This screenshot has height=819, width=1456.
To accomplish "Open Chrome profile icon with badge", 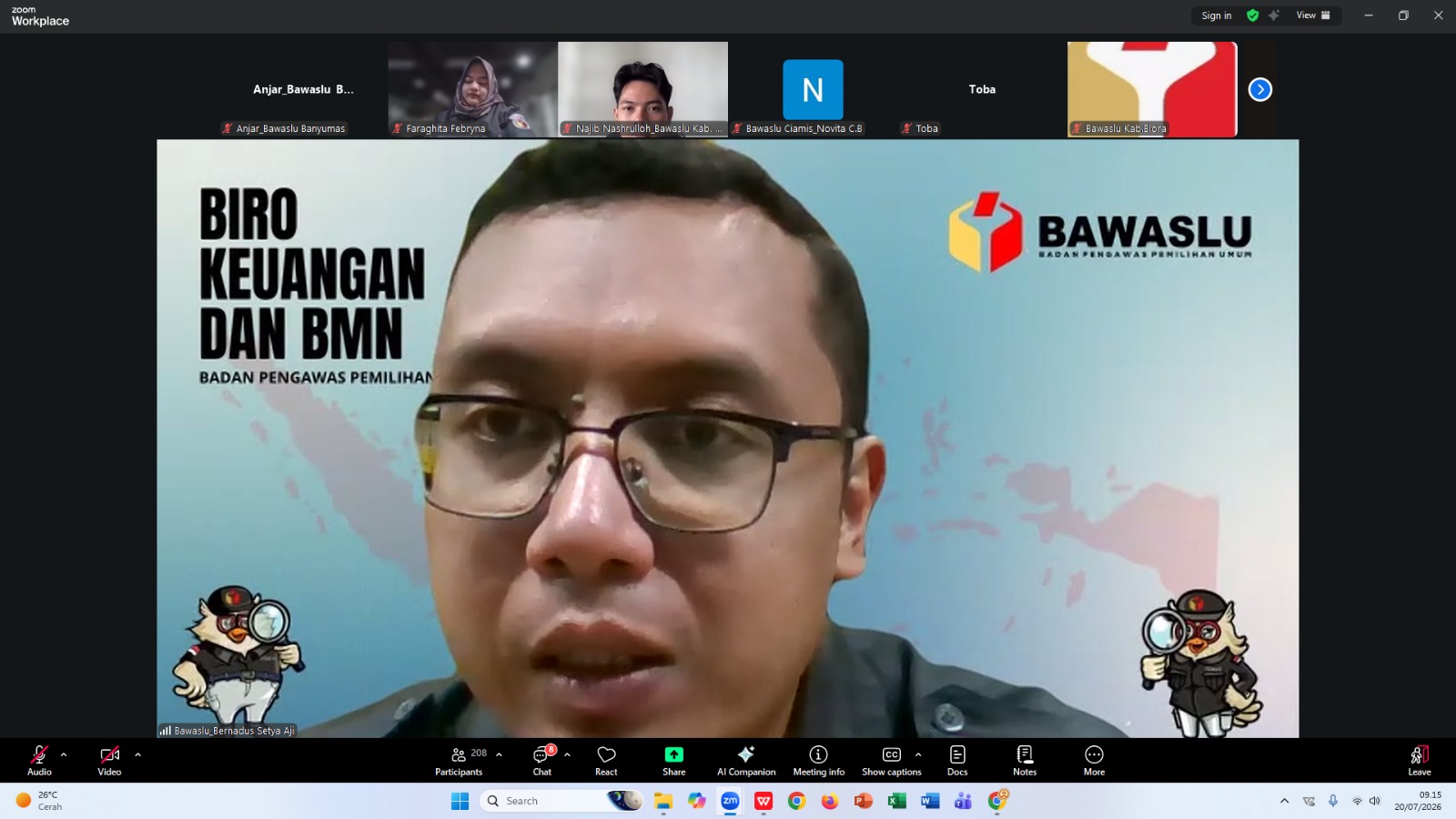I will click(x=997, y=801).
